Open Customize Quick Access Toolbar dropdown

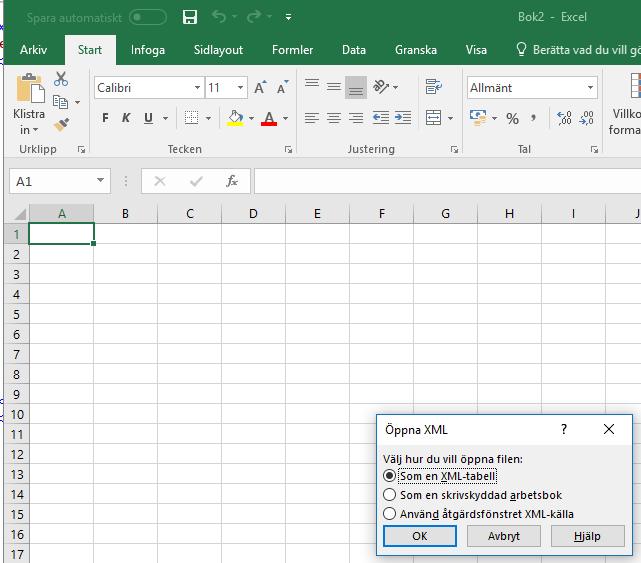point(288,17)
